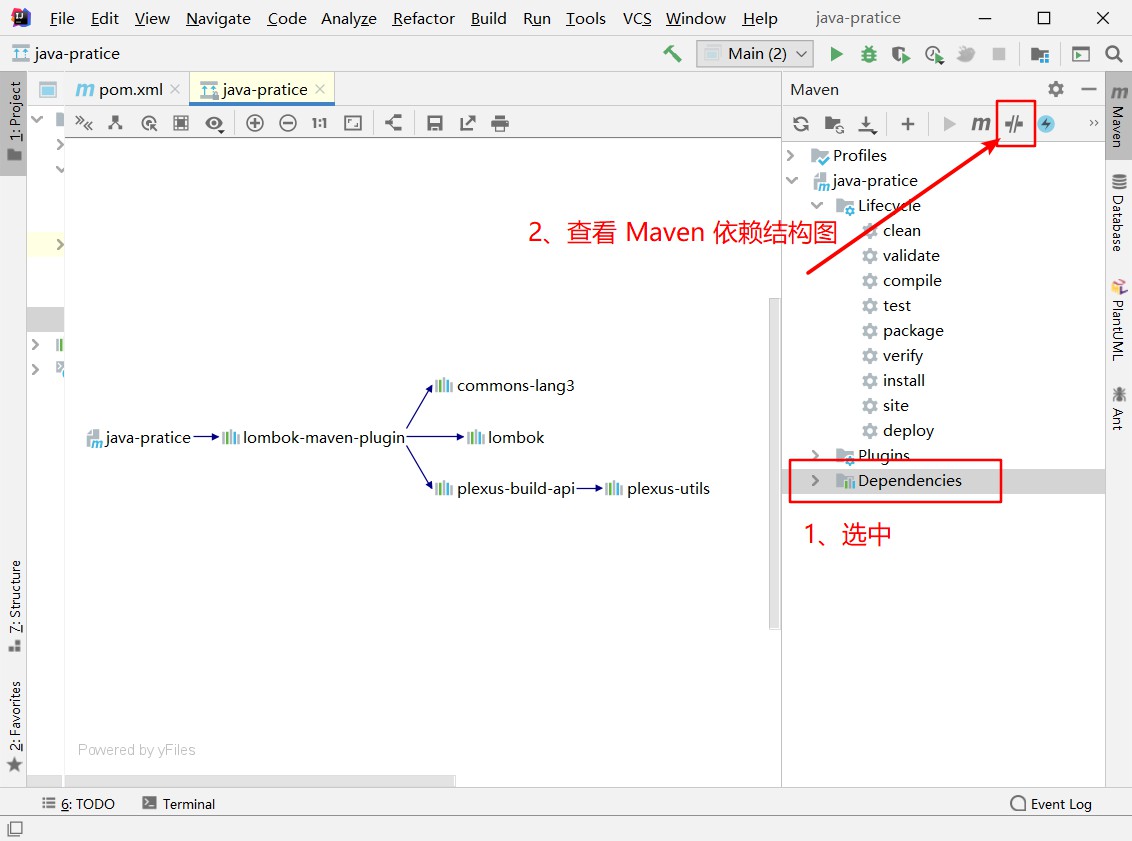Image resolution: width=1132 pixels, height=841 pixels.
Task: Select the commons-lang3 node in diagram
Action: click(505, 385)
